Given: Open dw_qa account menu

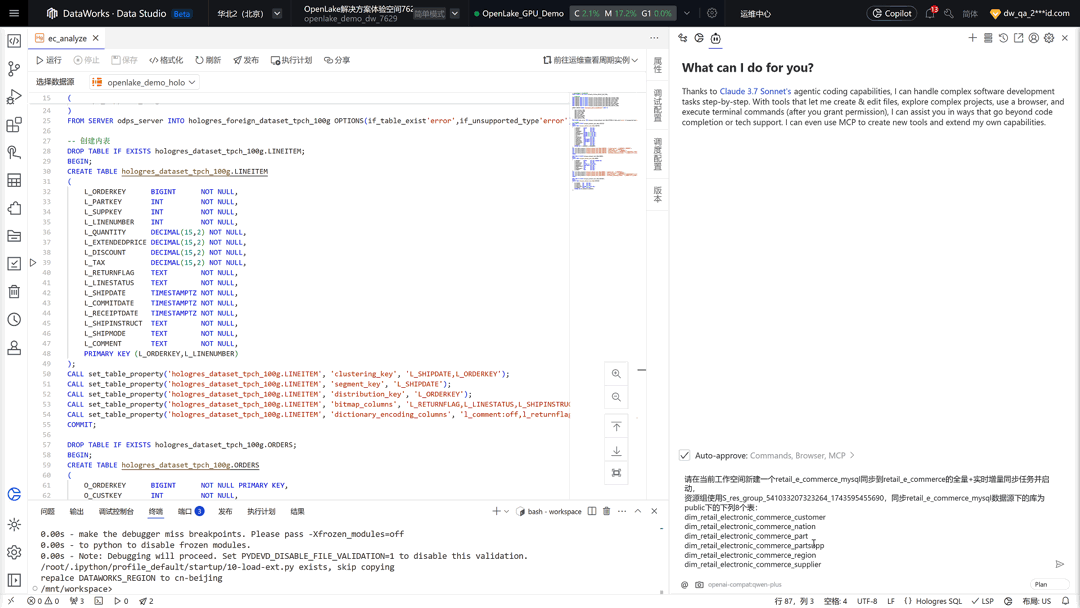Looking at the screenshot, I should [1030, 13].
